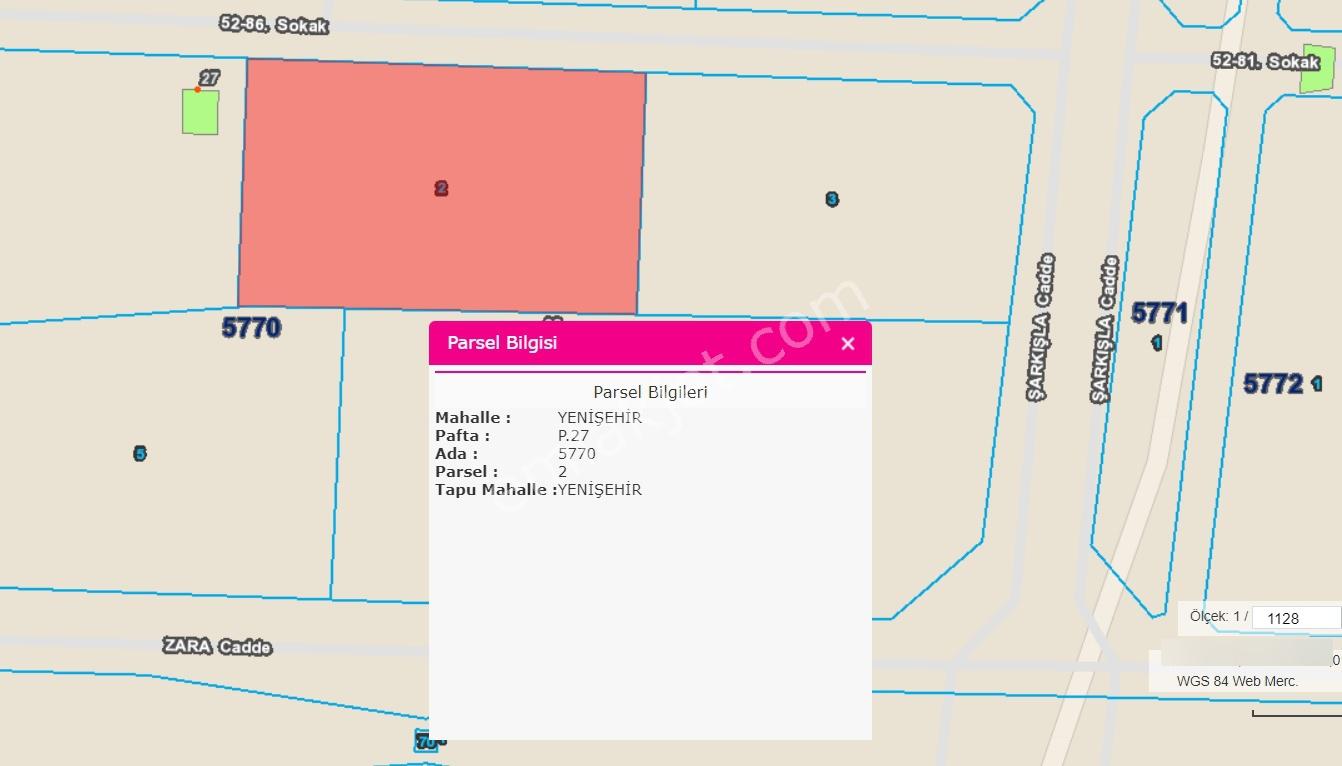
Task: Click the green building numbered 27
Action: click(x=200, y=111)
